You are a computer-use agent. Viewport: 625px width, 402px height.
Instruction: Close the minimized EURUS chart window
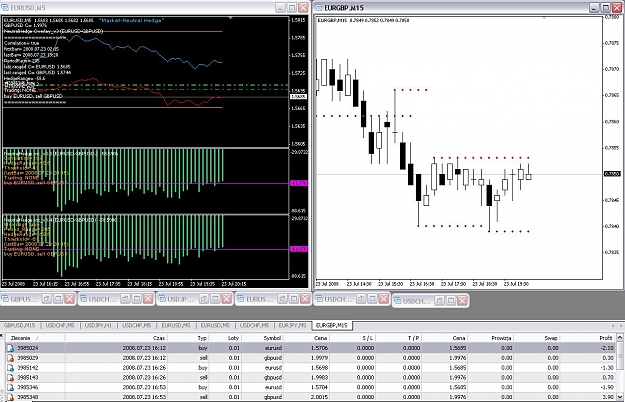[x=305, y=299]
